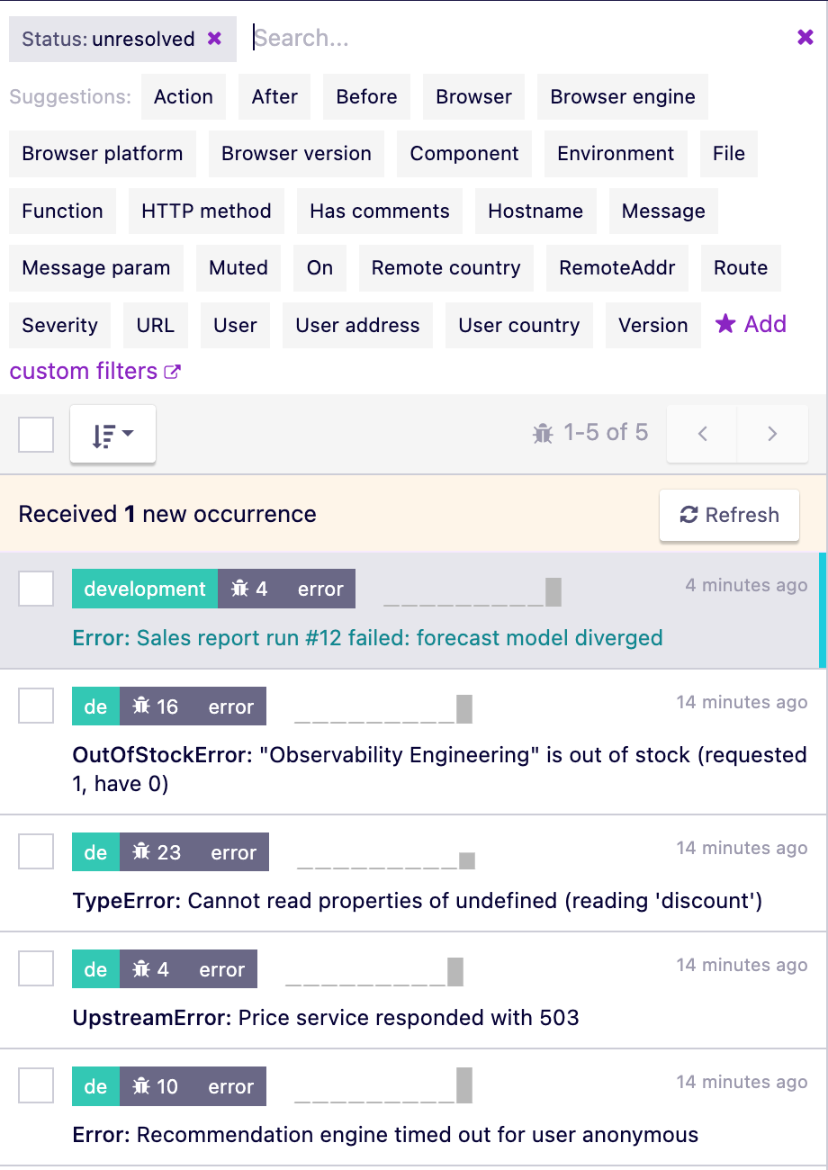Pick the Route filter suggestion
The width and height of the screenshot is (828, 1170).
pyautogui.click(x=741, y=268)
